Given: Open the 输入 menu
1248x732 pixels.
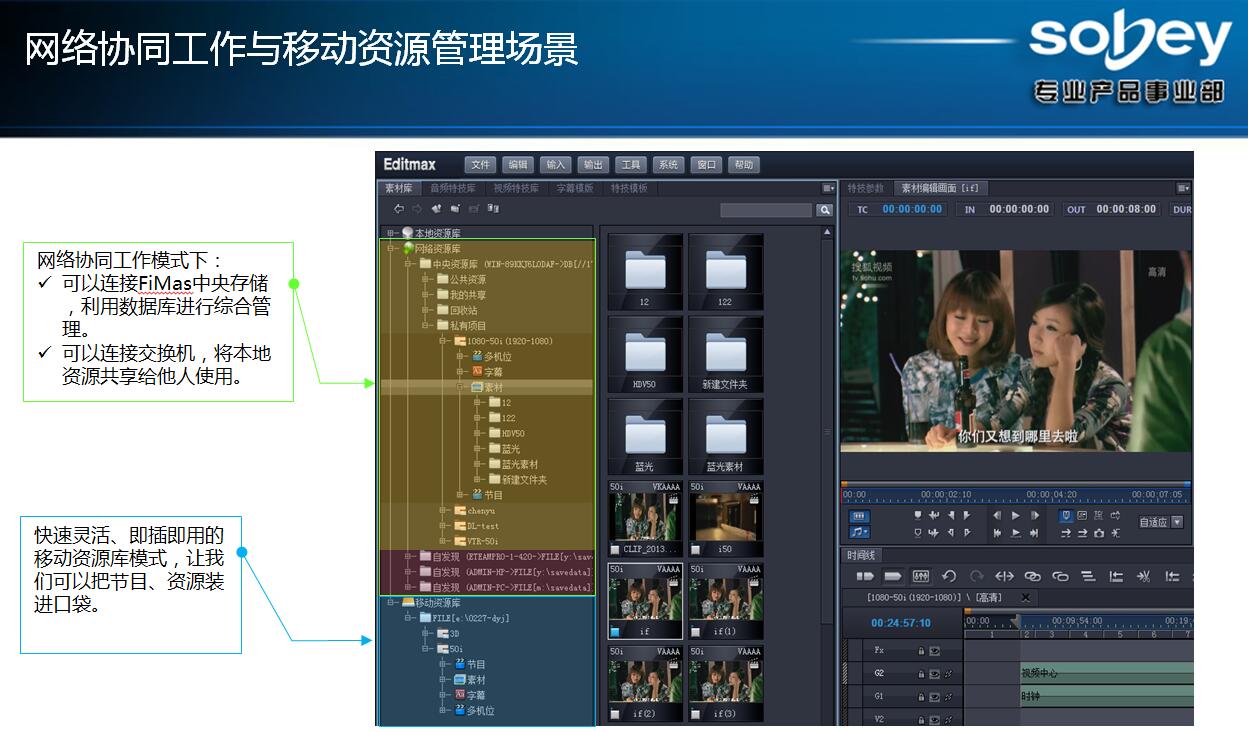Looking at the screenshot, I should click(556, 165).
